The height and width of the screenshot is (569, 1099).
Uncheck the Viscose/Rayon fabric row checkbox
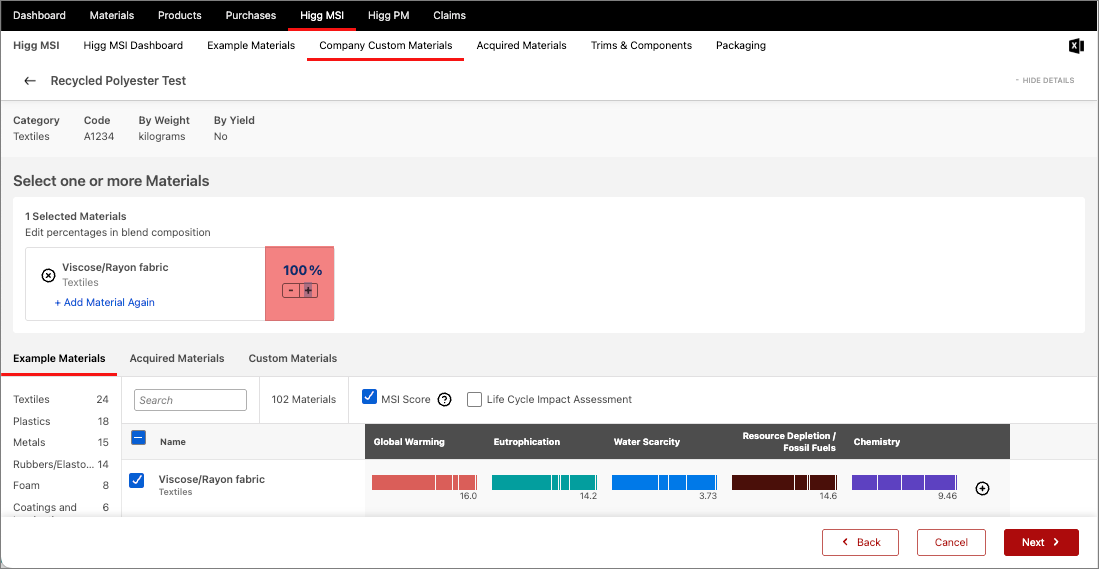coord(137,480)
